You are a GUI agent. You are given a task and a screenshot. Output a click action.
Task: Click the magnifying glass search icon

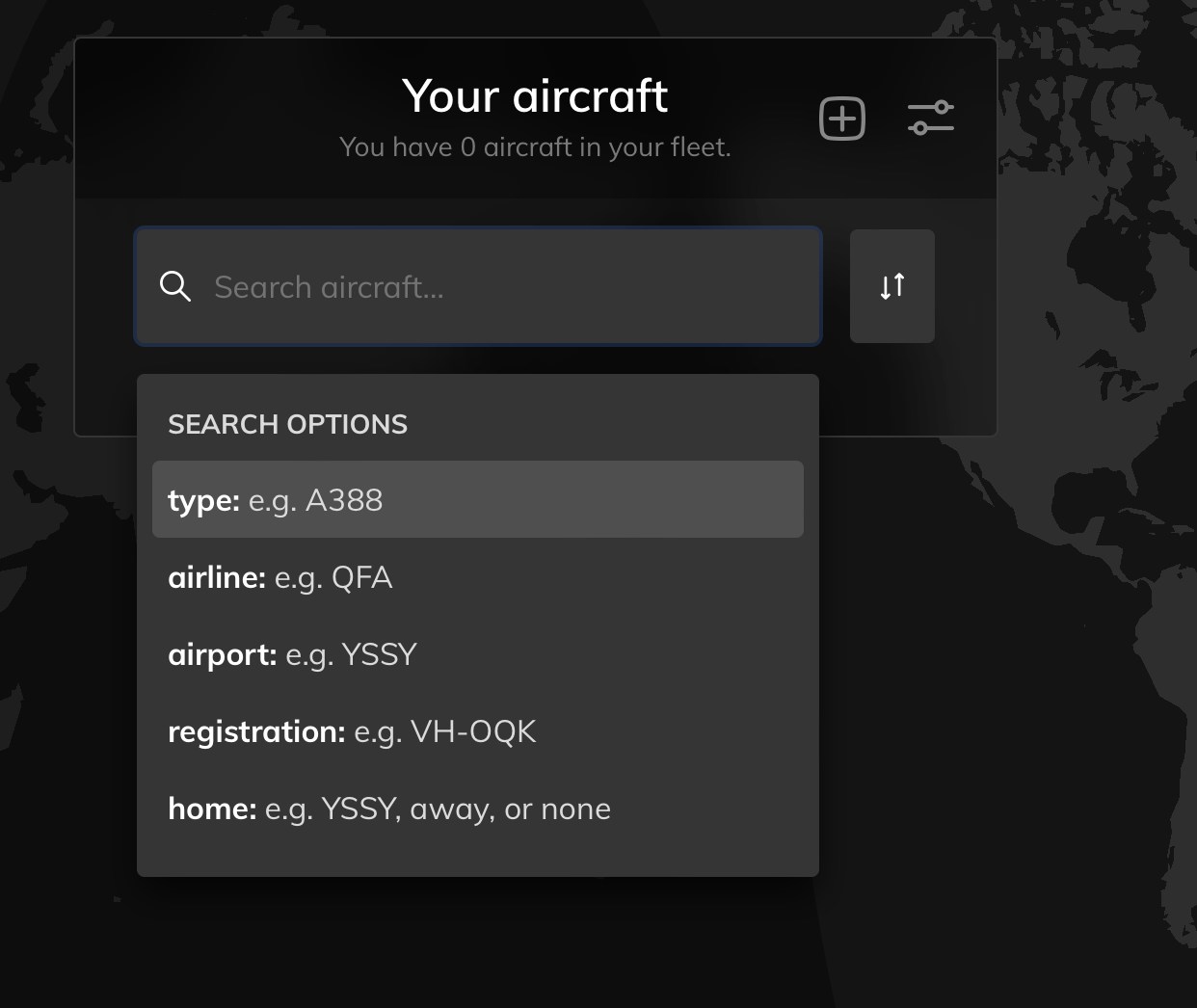175,286
